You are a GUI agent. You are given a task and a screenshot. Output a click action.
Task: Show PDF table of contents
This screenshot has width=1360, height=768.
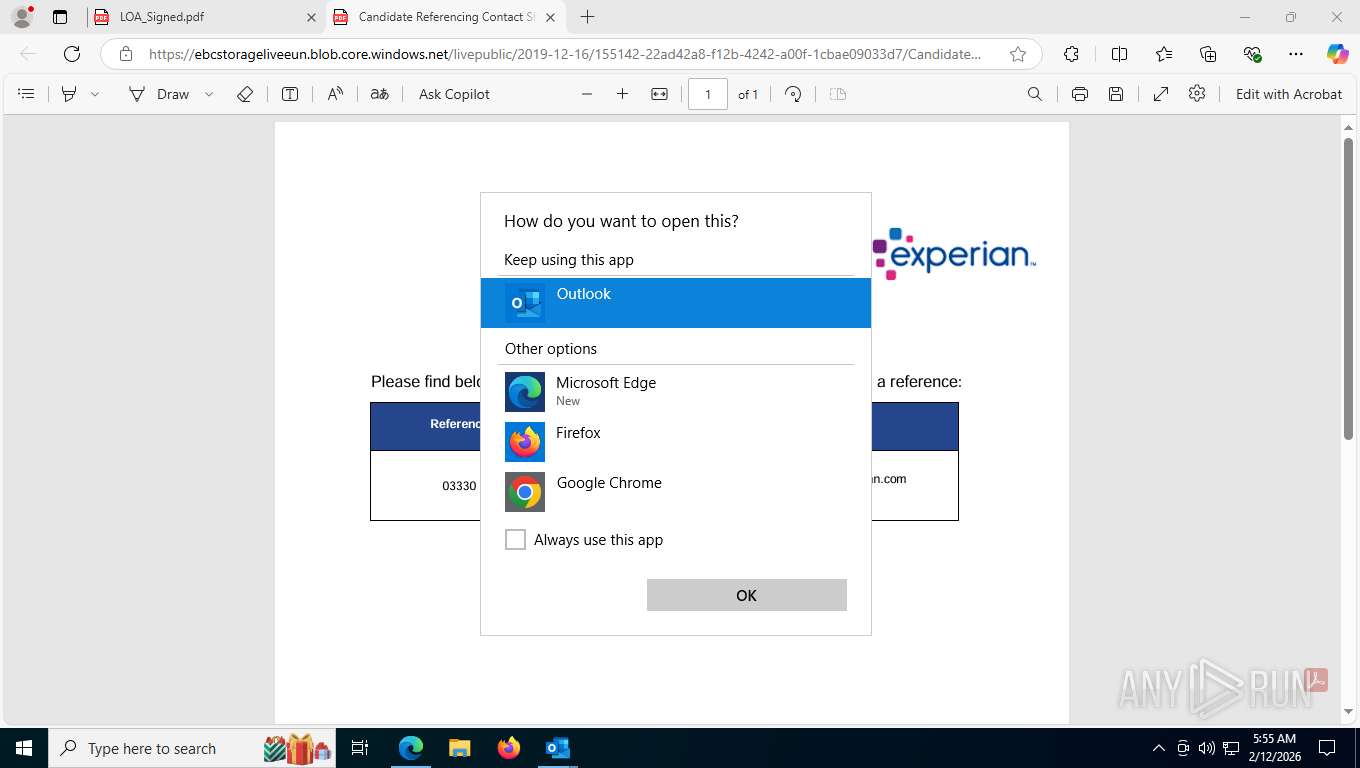tap(27, 94)
